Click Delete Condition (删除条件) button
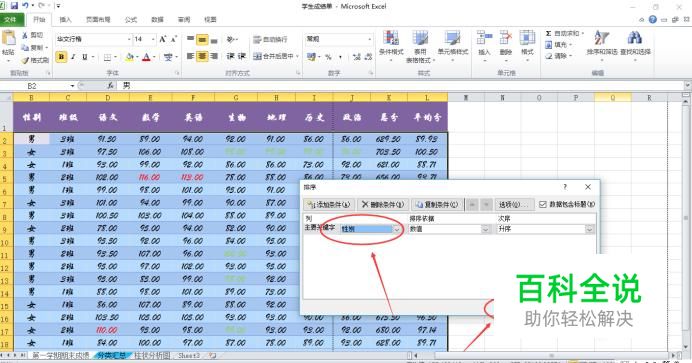 pyautogui.click(x=383, y=204)
